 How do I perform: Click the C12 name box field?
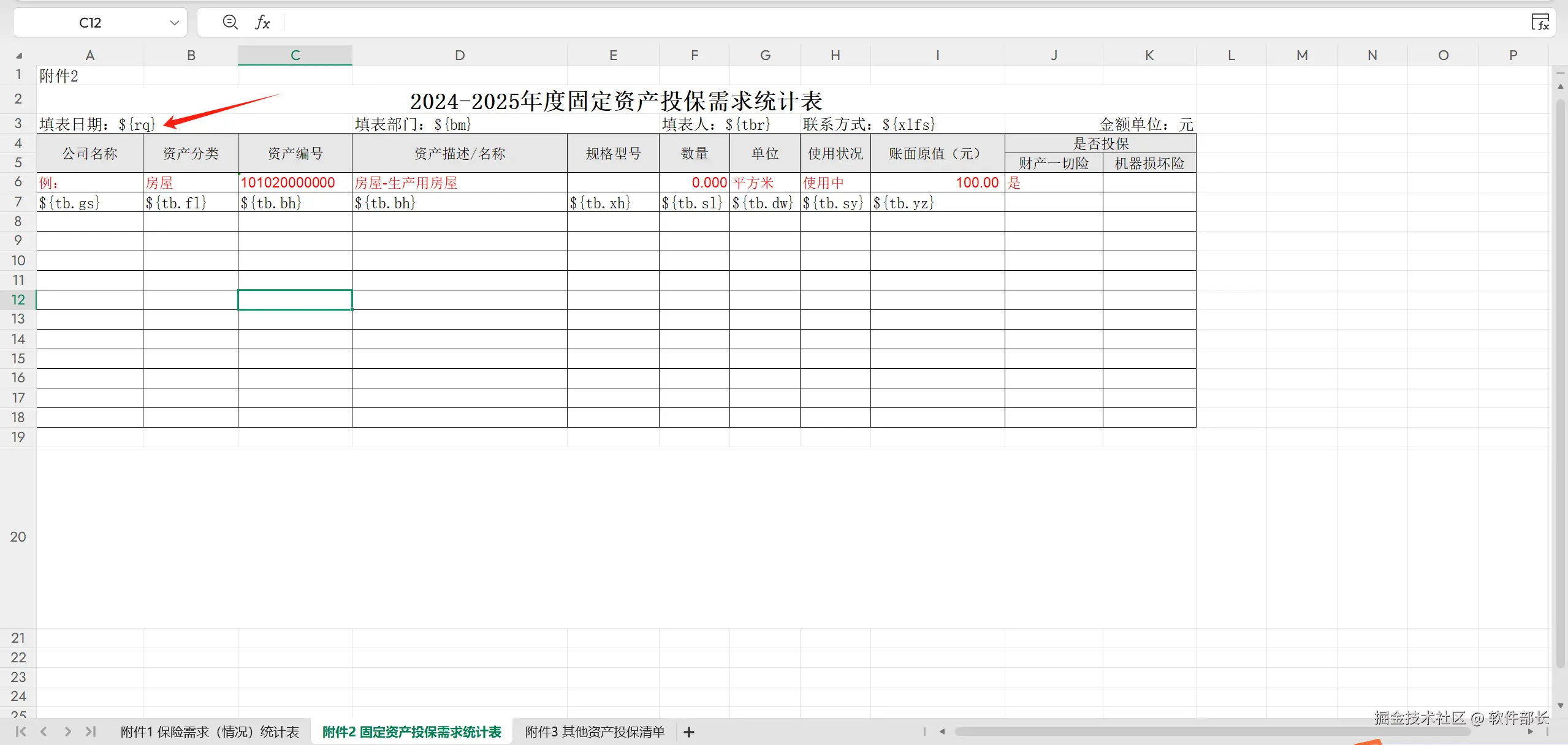coord(90,23)
